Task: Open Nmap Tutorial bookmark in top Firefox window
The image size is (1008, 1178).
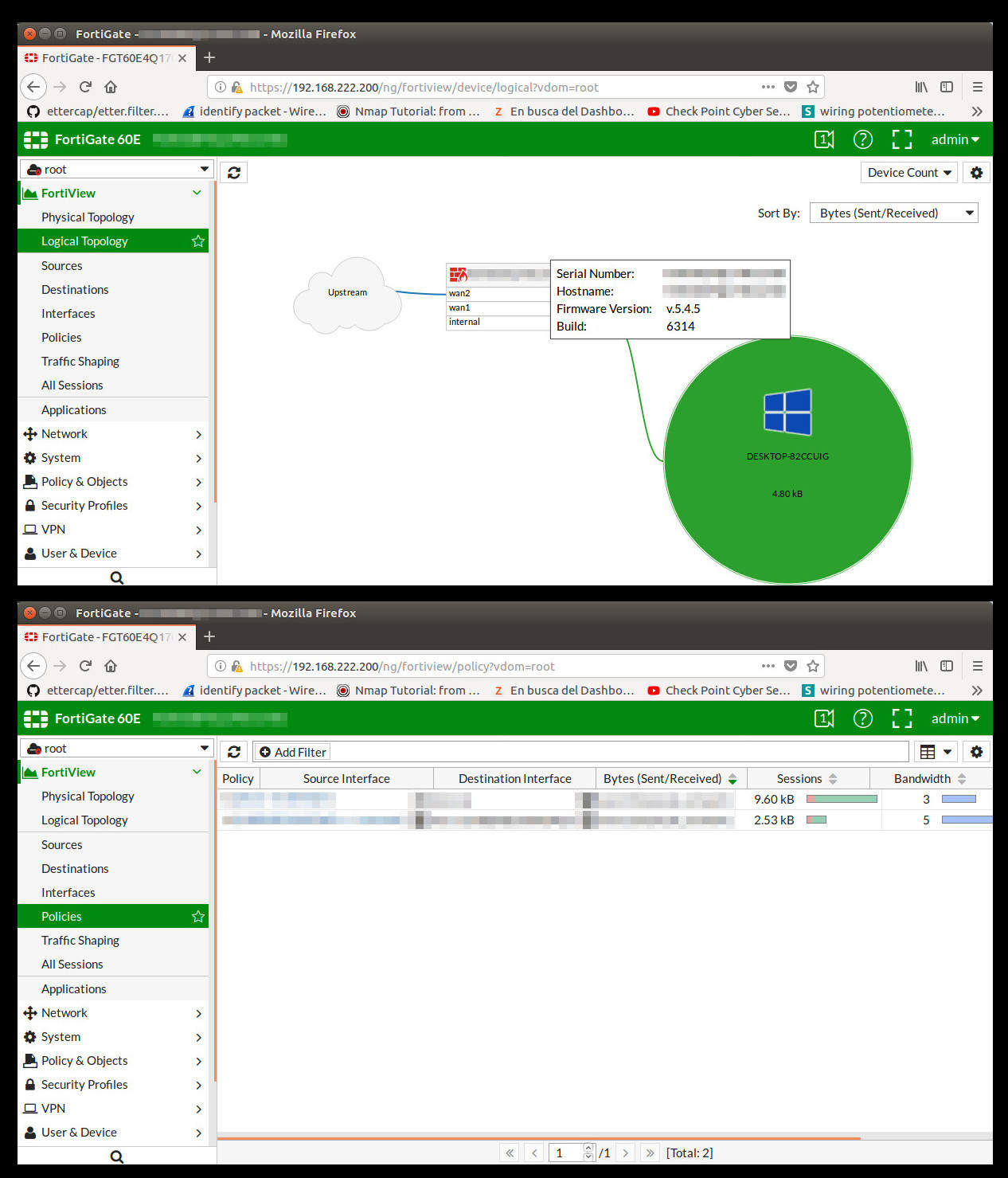Action: pos(408,112)
